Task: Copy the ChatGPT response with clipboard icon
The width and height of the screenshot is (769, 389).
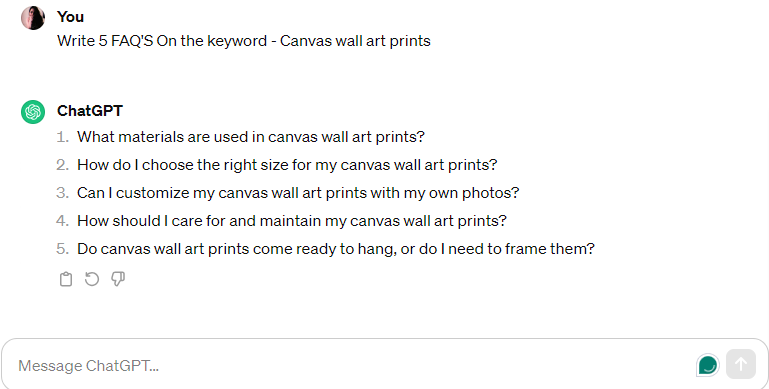Action: (x=66, y=279)
